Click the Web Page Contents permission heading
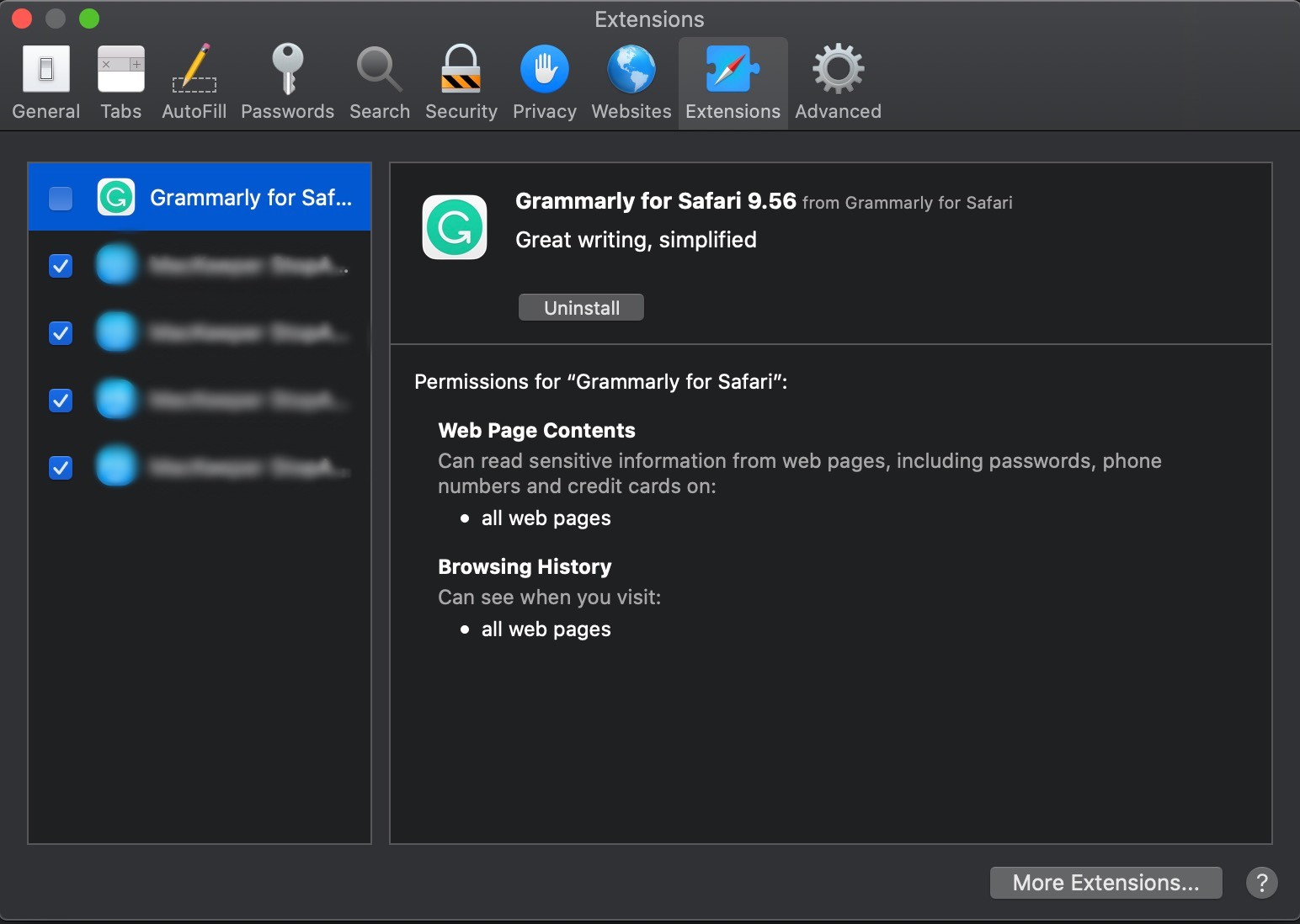 pyautogui.click(x=537, y=431)
